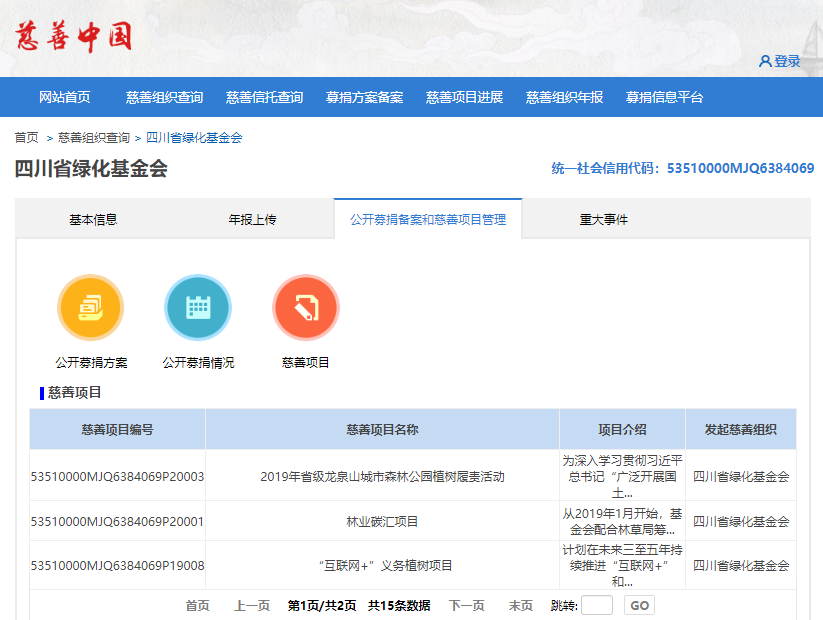Switch to the 年报上传 tab
Image resolution: width=823 pixels, height=620 pixels.
(x=252, y=219)
